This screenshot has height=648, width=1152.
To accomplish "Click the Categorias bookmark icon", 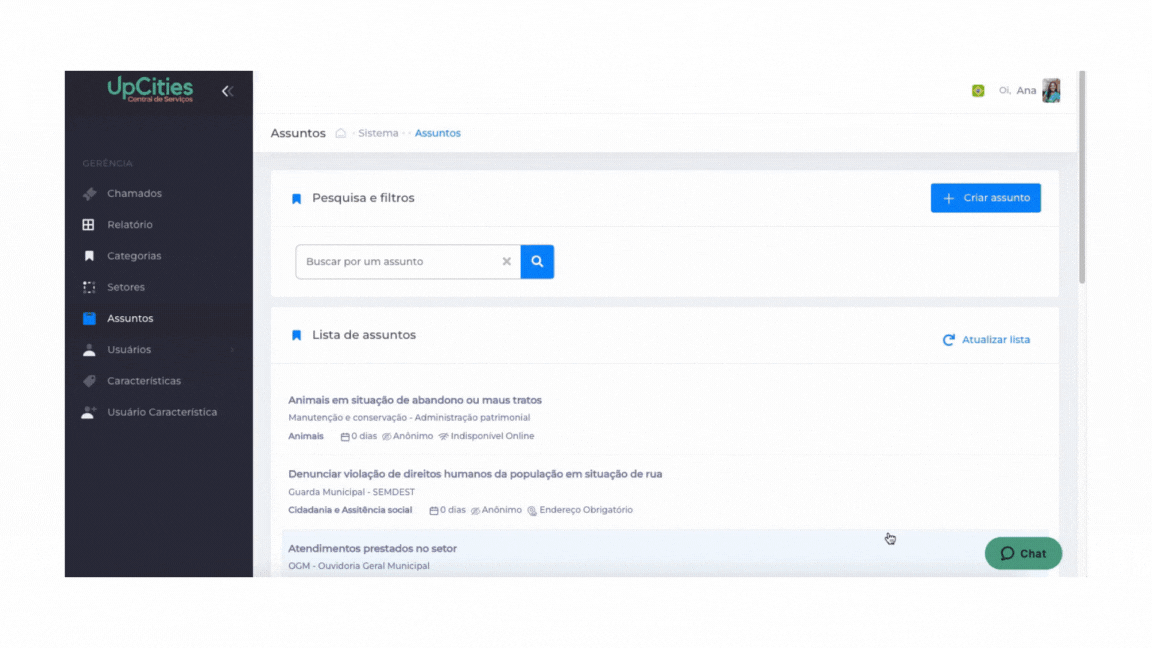I will point(89,256).
